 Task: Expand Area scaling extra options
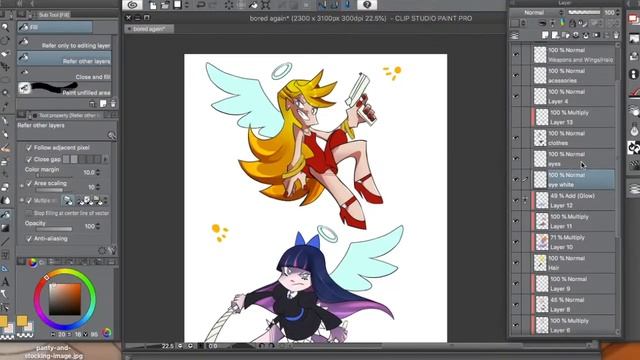[22, 186]
